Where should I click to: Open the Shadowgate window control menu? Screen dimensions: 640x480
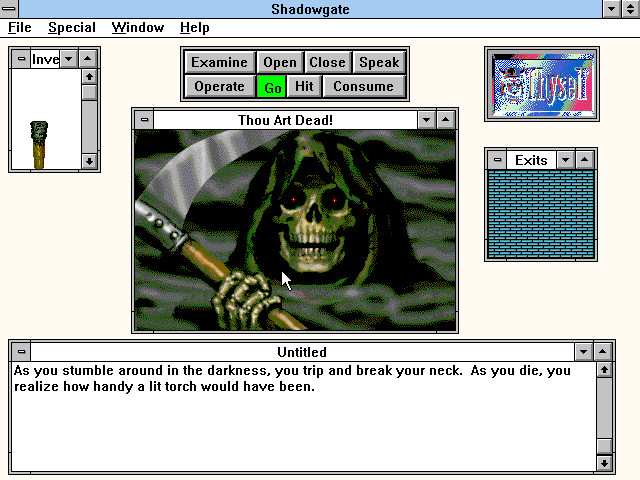coord(9,9)
